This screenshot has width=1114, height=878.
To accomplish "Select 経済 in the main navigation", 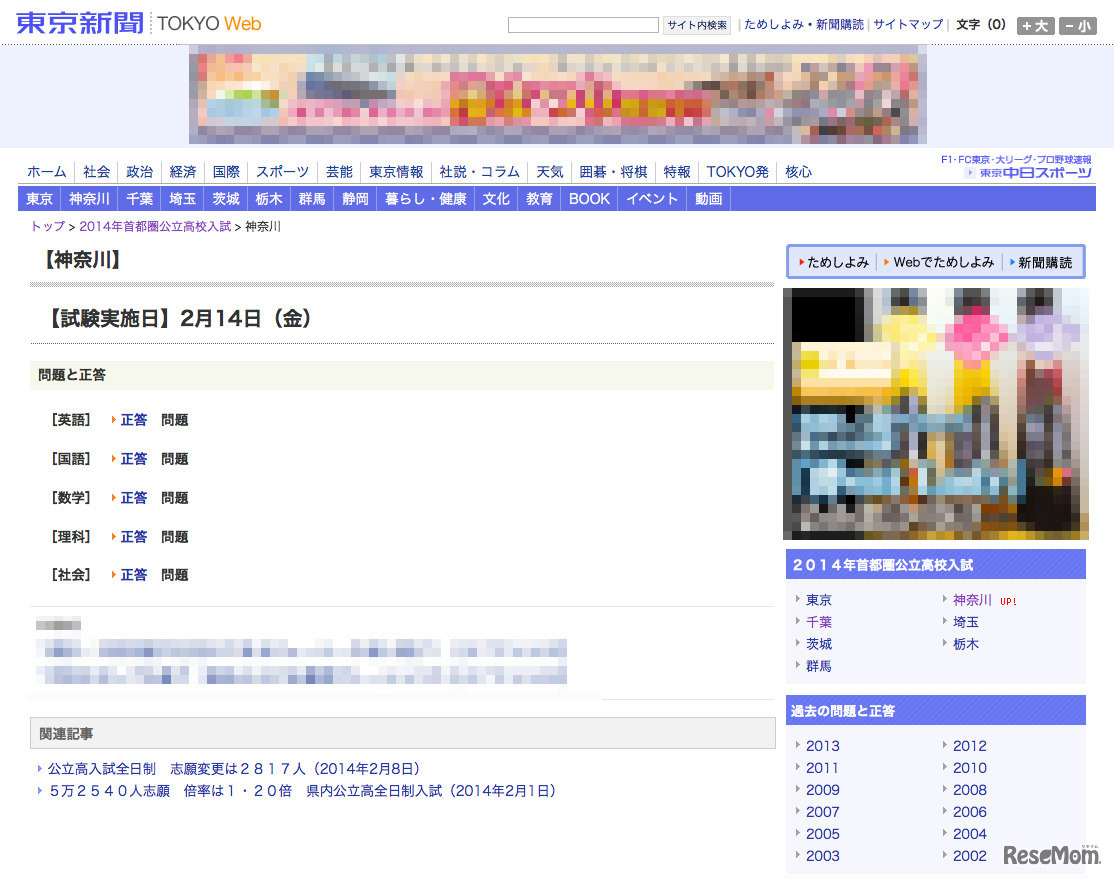I will coord(183,171).
